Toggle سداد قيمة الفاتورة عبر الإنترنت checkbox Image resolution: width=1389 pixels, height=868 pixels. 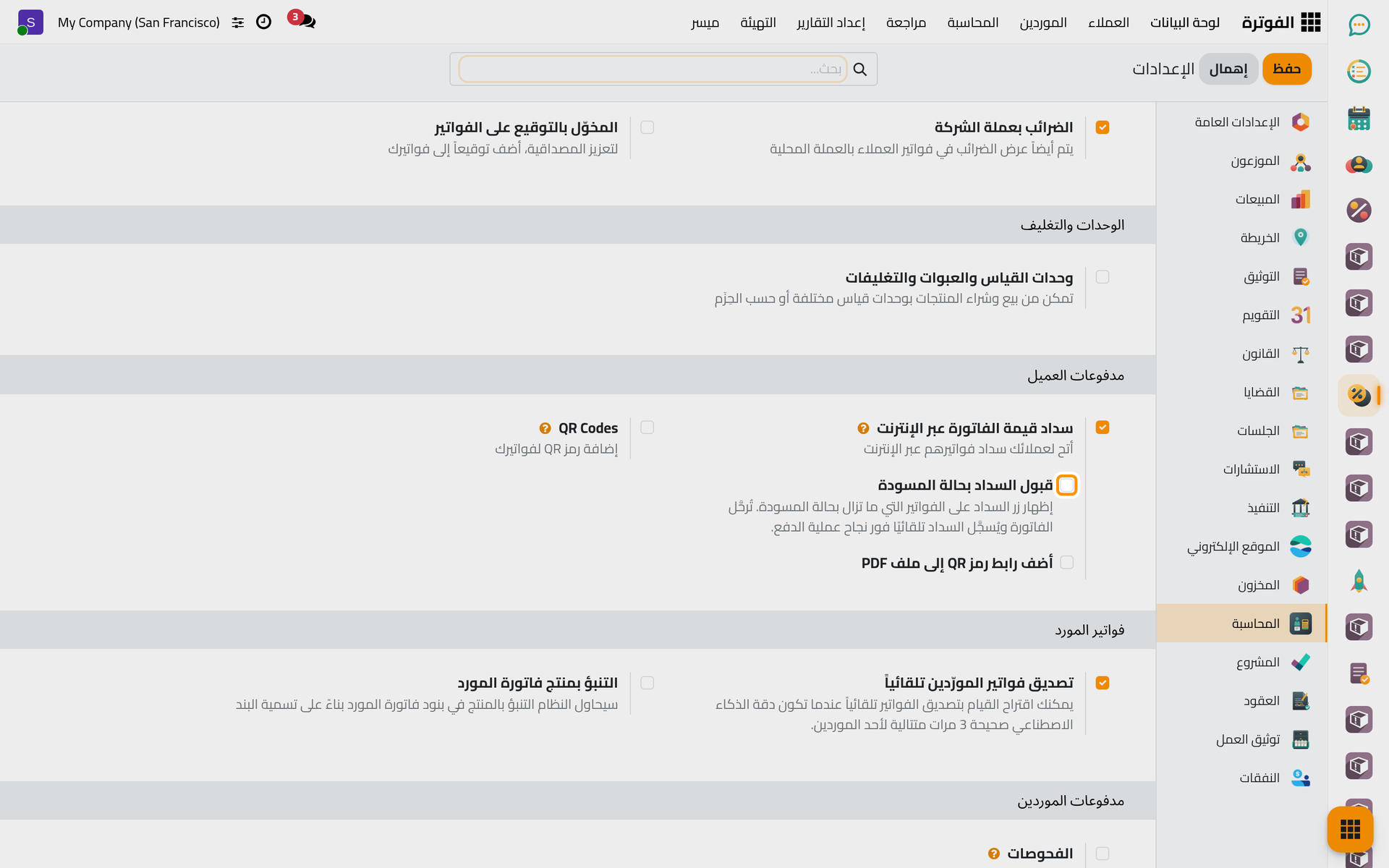click(1103, 427)
